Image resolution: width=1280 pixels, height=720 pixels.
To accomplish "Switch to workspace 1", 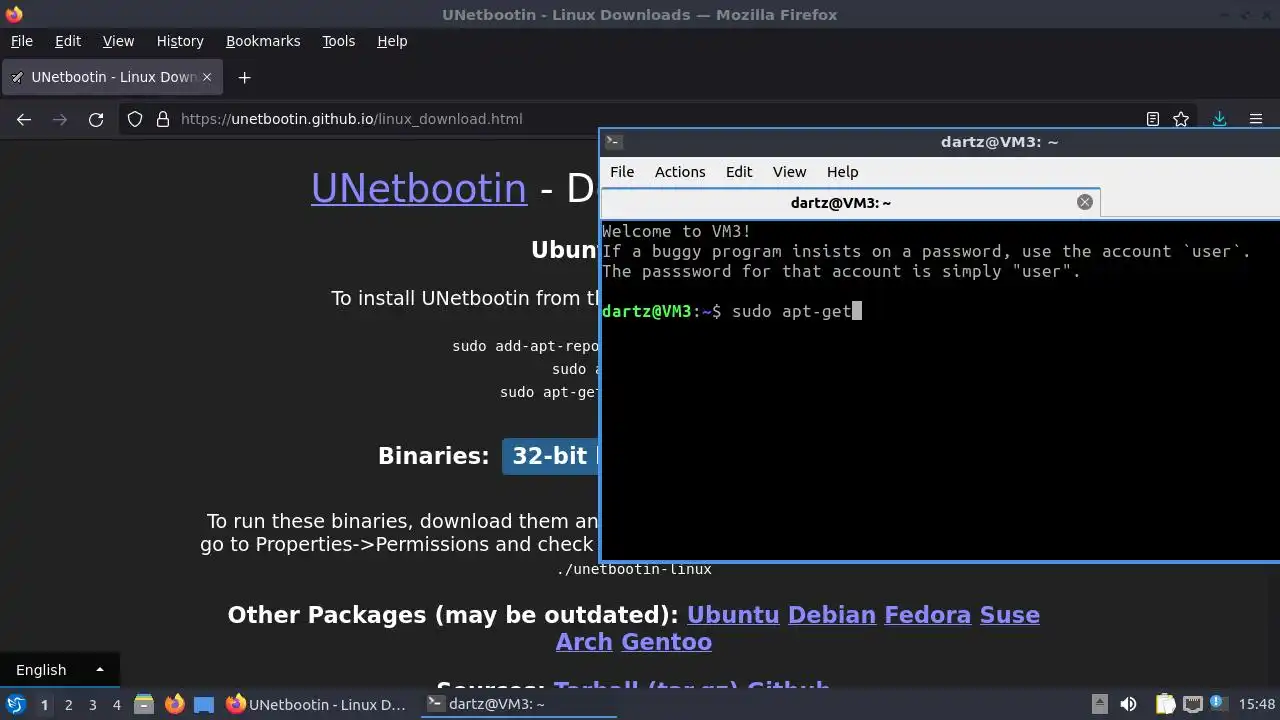I will pos(44,705).
